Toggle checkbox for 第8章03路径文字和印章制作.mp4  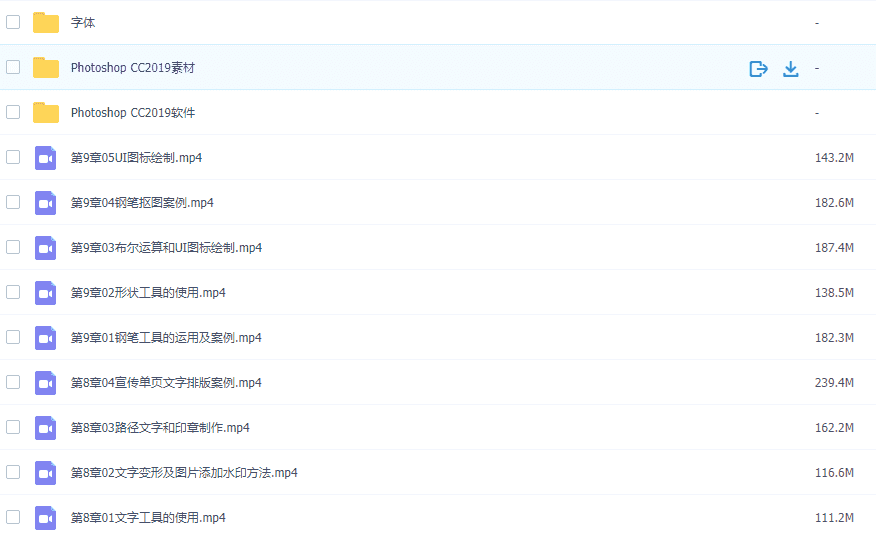(x=13, y=427)
